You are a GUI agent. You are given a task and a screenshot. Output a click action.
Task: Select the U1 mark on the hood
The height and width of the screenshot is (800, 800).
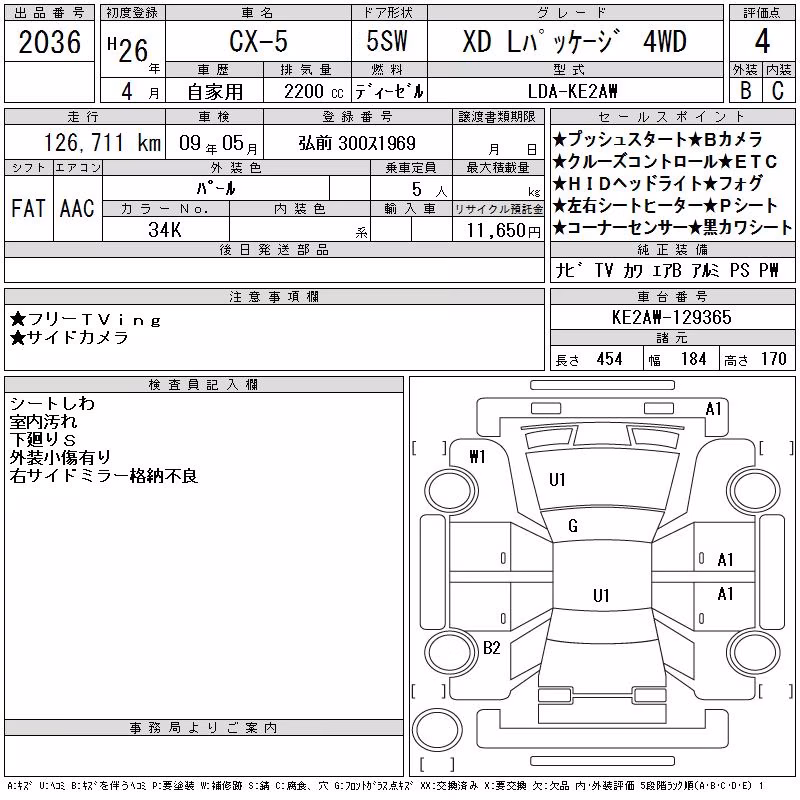click(x=557, y=480)
